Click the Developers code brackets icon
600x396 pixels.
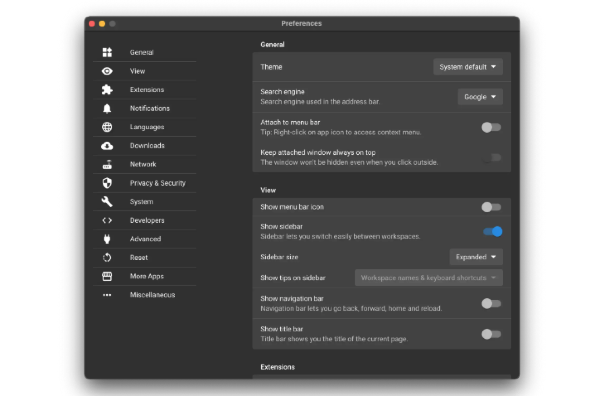coord(107,220)
